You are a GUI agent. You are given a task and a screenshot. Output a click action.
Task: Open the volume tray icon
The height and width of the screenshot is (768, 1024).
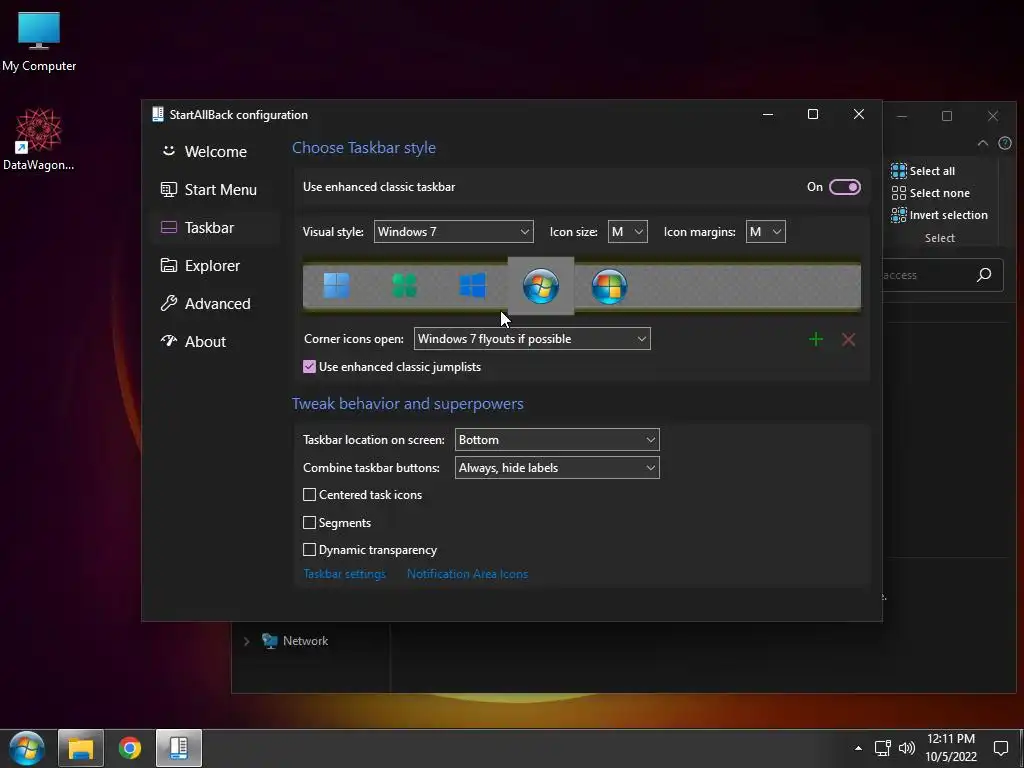point(907,748)
